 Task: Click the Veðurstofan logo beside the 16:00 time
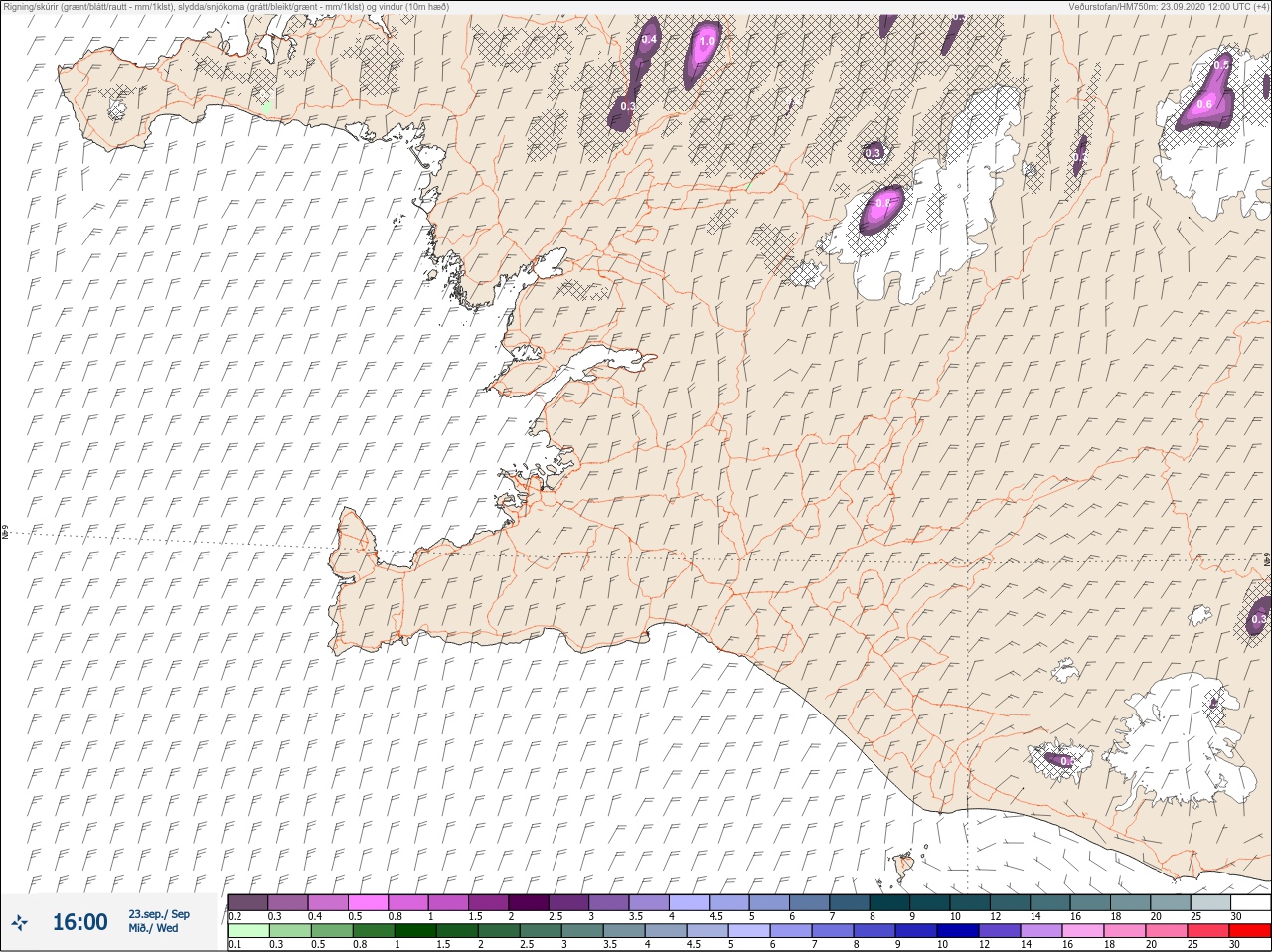click(20, 922)
